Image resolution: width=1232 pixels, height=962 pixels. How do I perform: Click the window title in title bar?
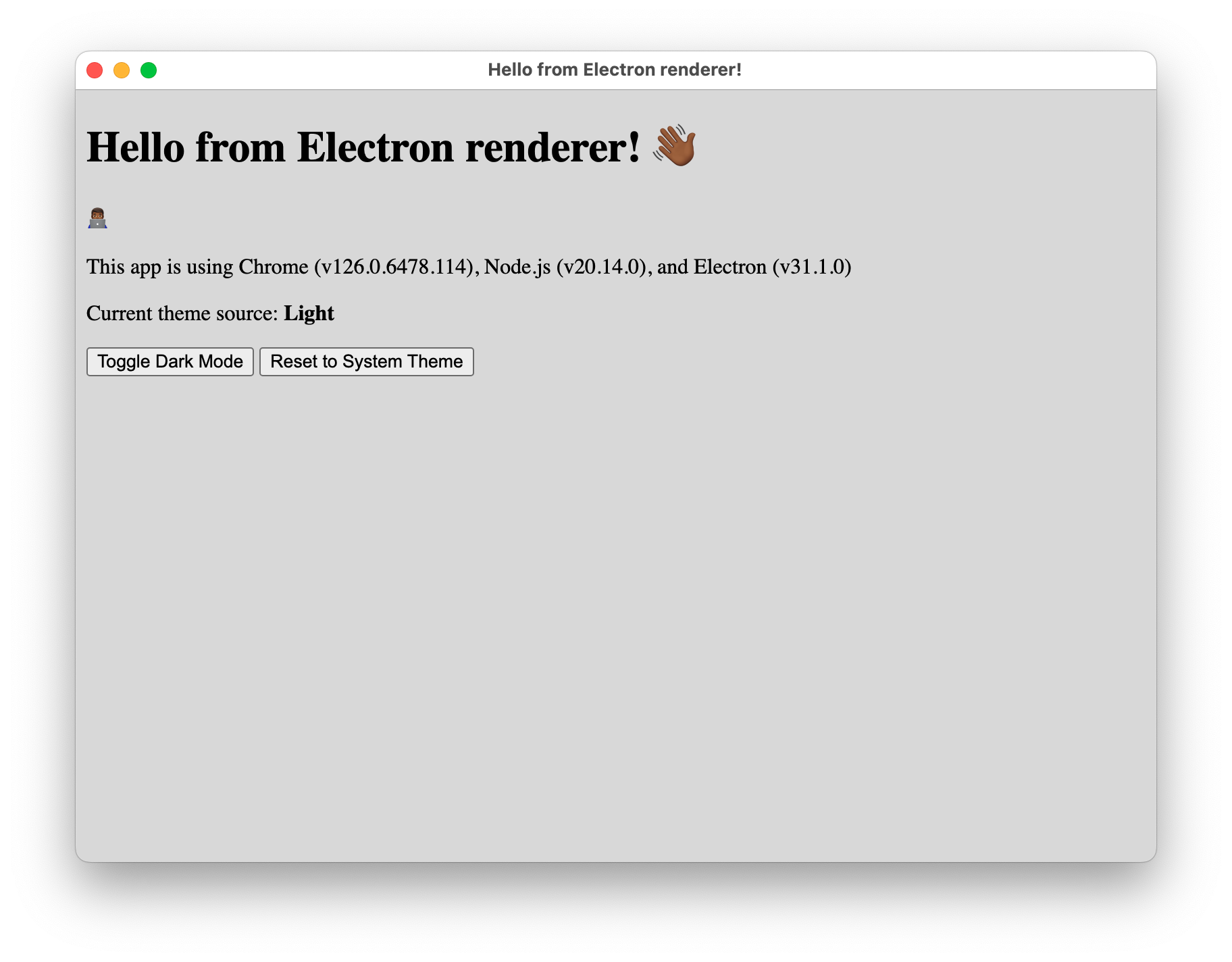pos(615,70)
